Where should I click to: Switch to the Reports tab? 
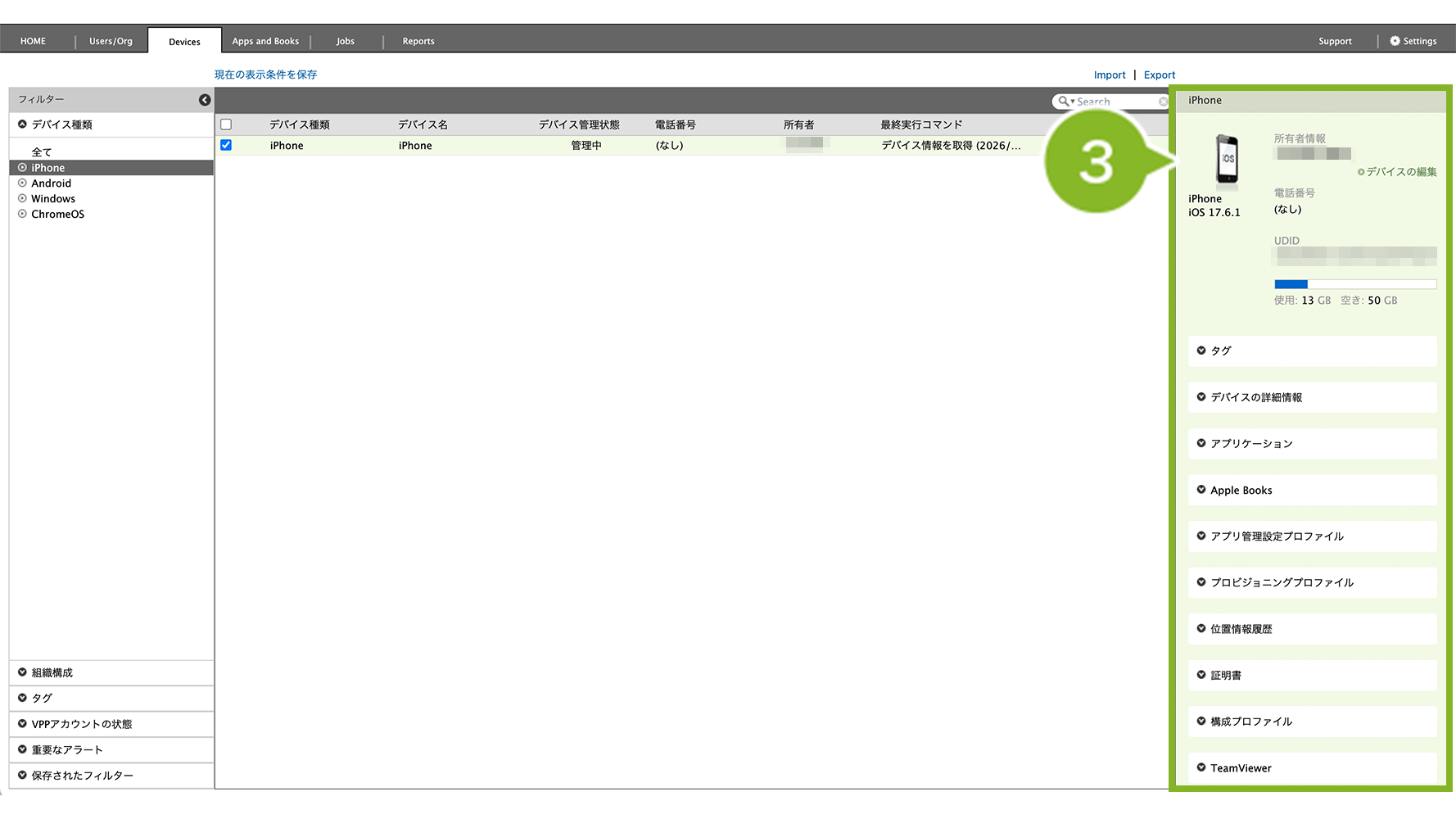[418, 41]
